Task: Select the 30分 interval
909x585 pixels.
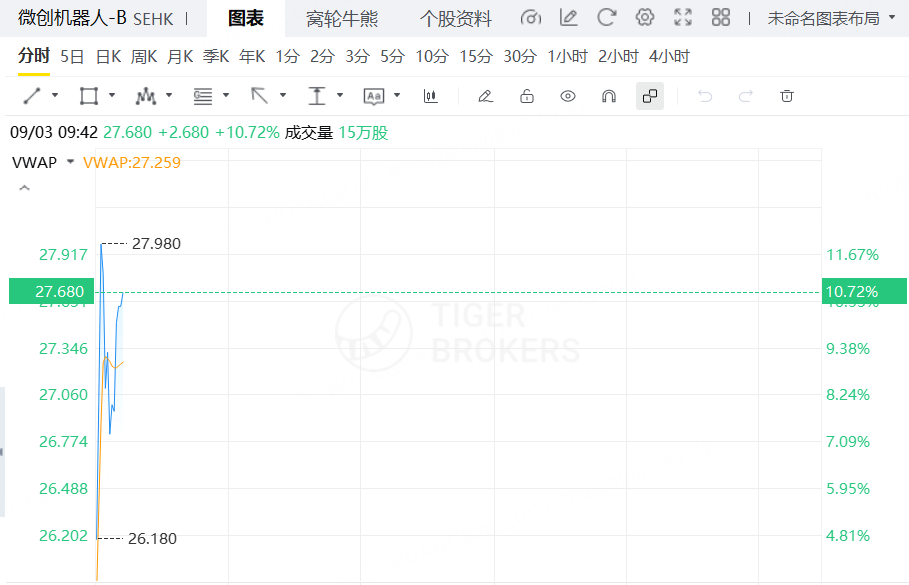Action: click(520, 56)
